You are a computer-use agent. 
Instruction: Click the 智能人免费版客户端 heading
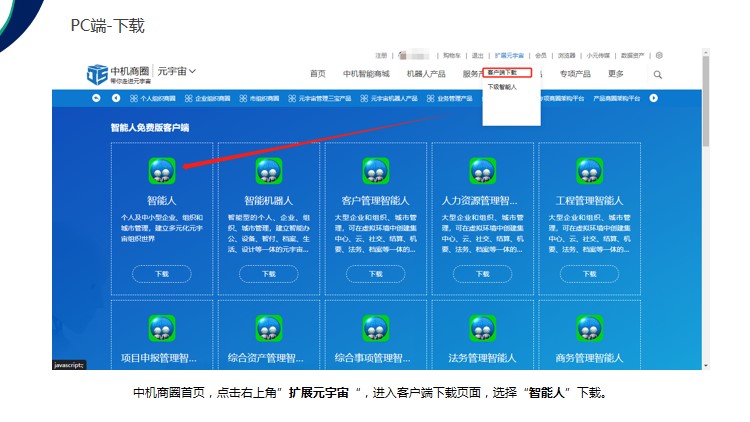pos(150,128)
